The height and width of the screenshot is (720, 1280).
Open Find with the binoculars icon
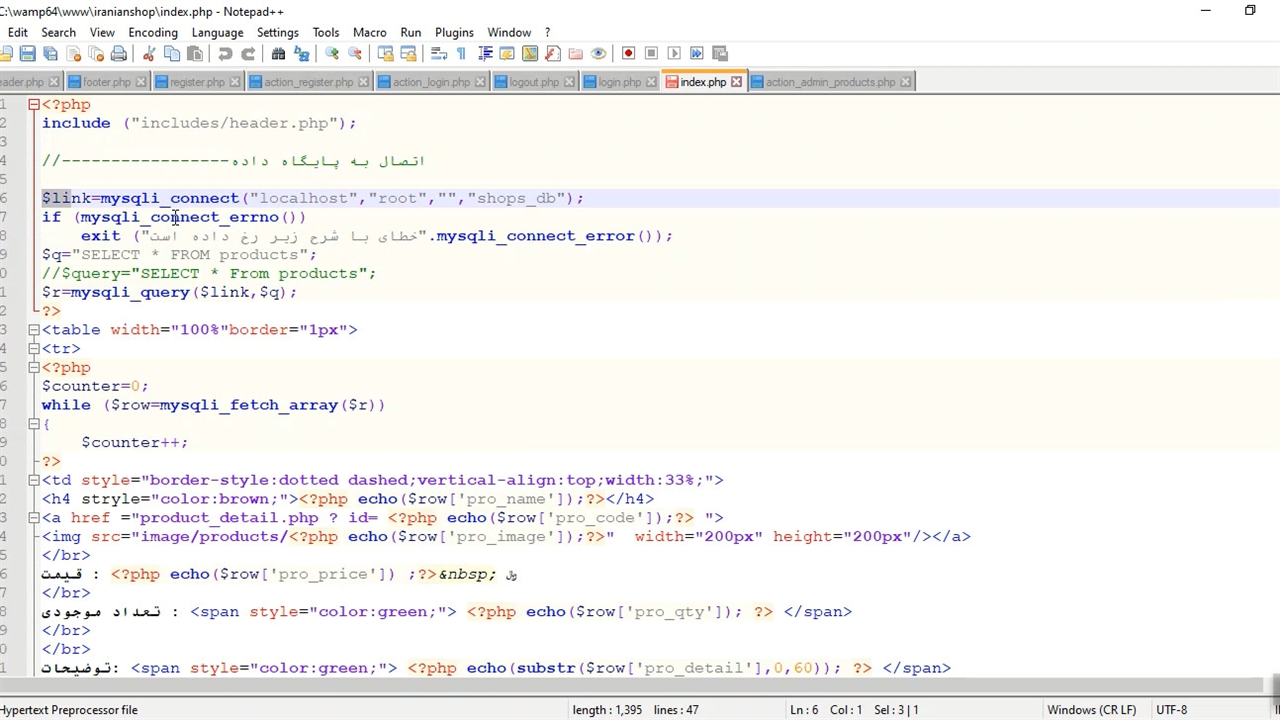tap(279, 54)
